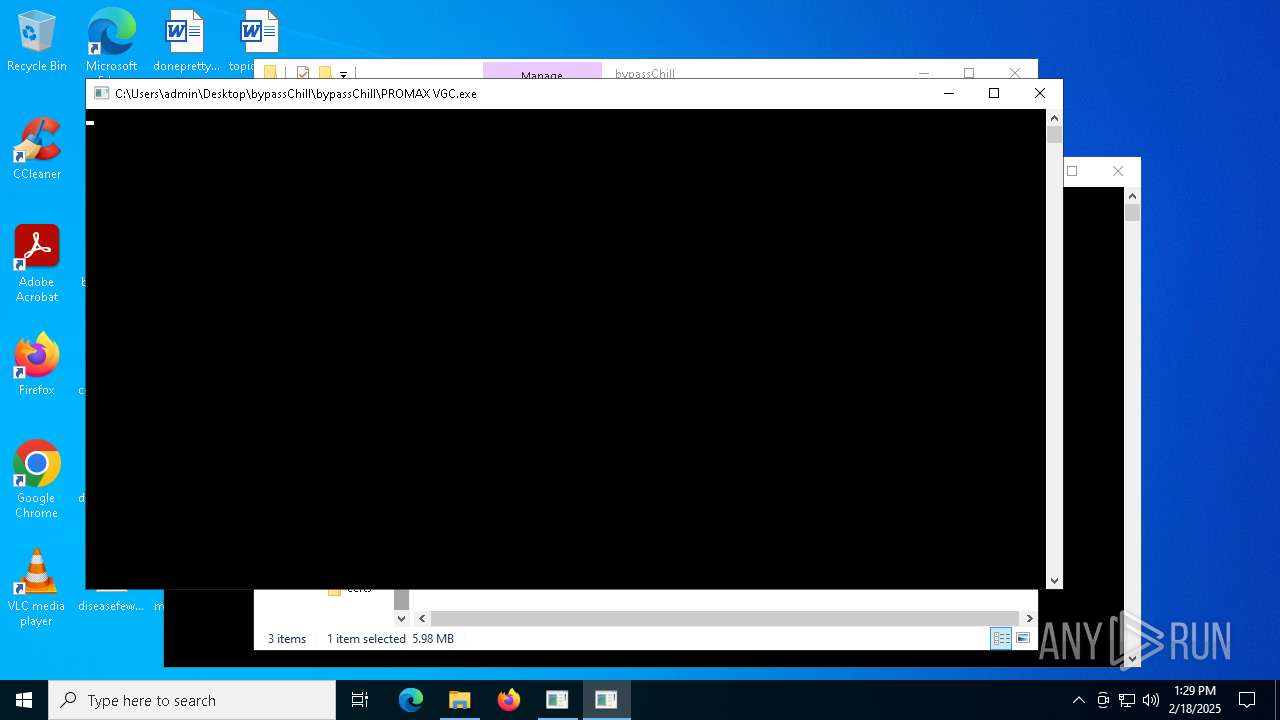Open Microsoft Edge from the taskbar
The image size is (1280, 720).
[411, 700]
